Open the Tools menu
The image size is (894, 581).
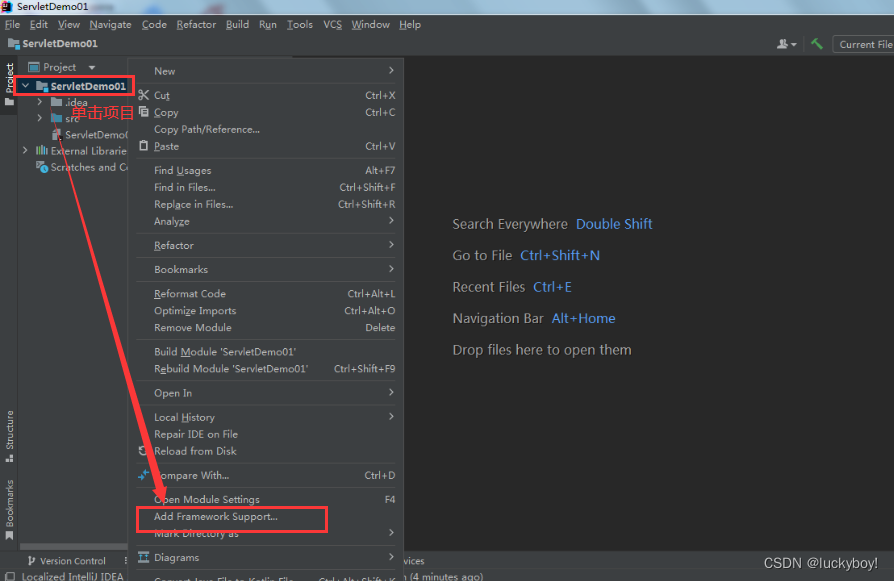(x=299, y=25)
